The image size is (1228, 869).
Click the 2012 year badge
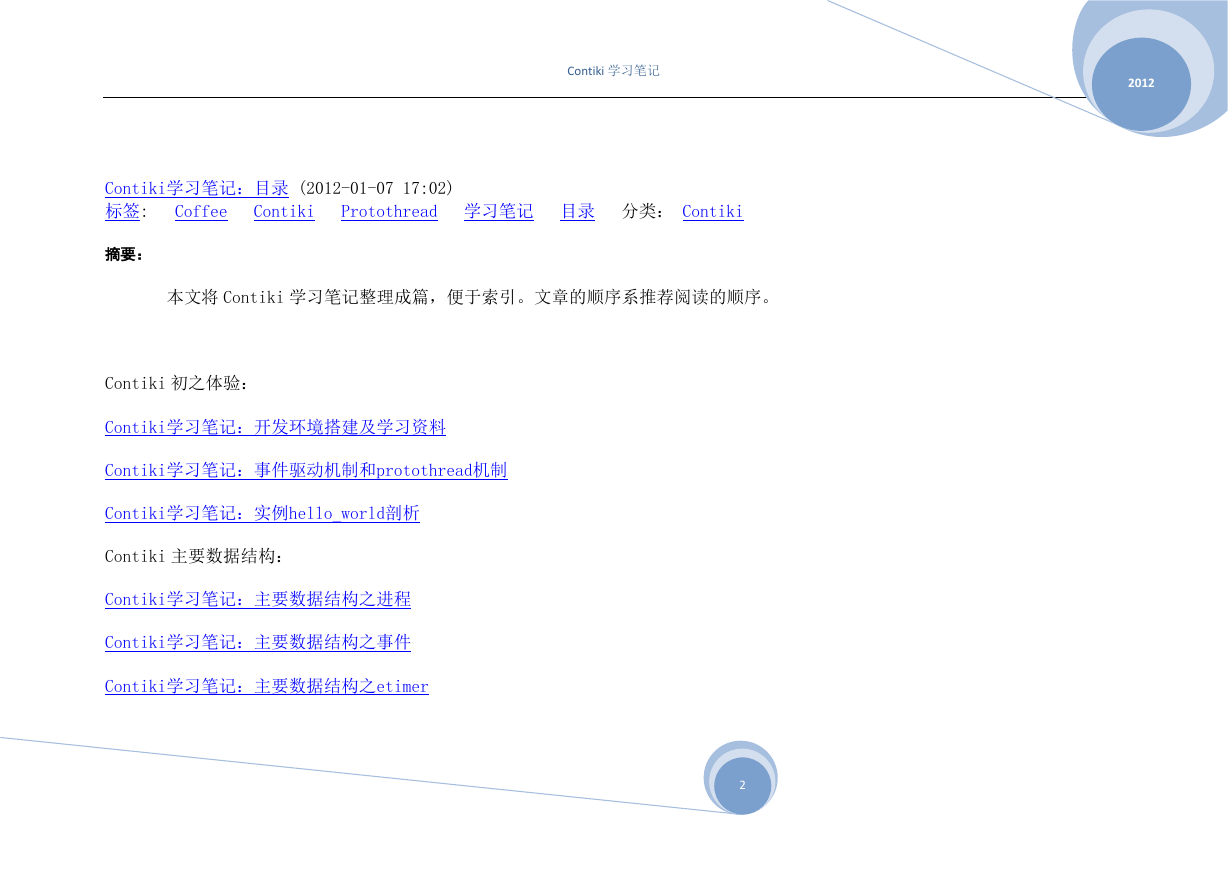pos(1141,83)
